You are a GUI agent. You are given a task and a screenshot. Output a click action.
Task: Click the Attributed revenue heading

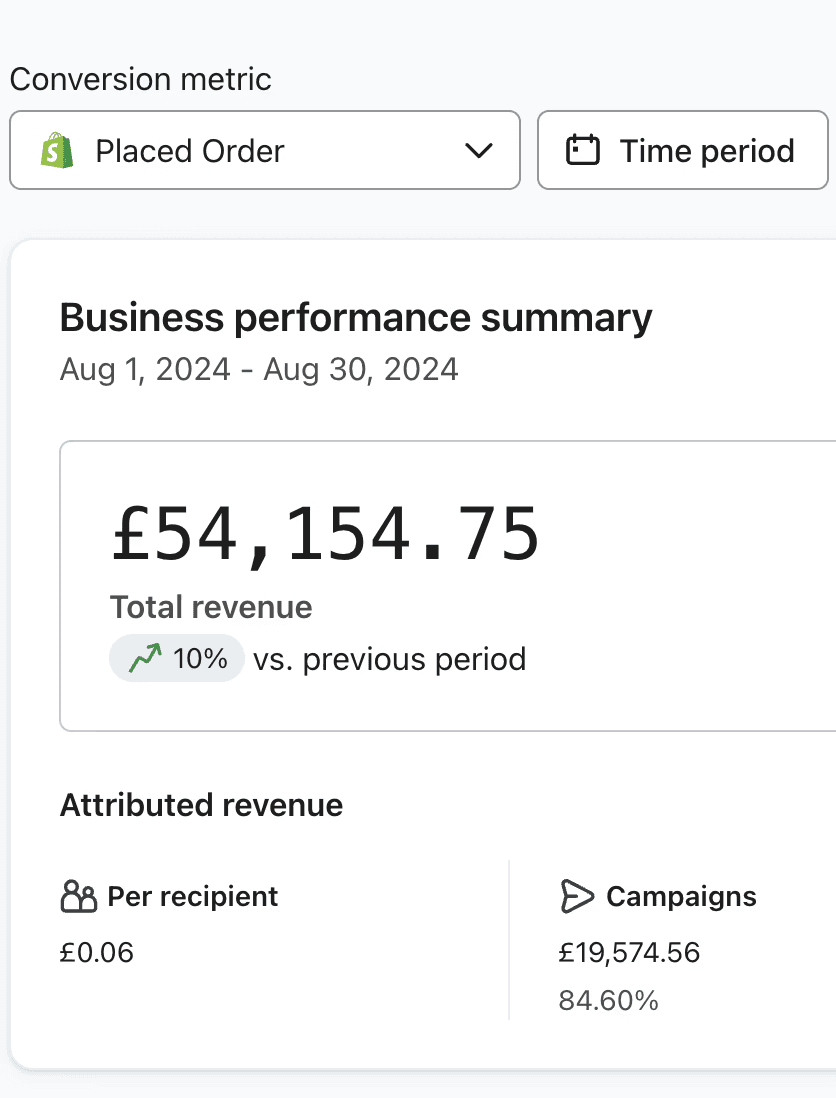(202, 805)
